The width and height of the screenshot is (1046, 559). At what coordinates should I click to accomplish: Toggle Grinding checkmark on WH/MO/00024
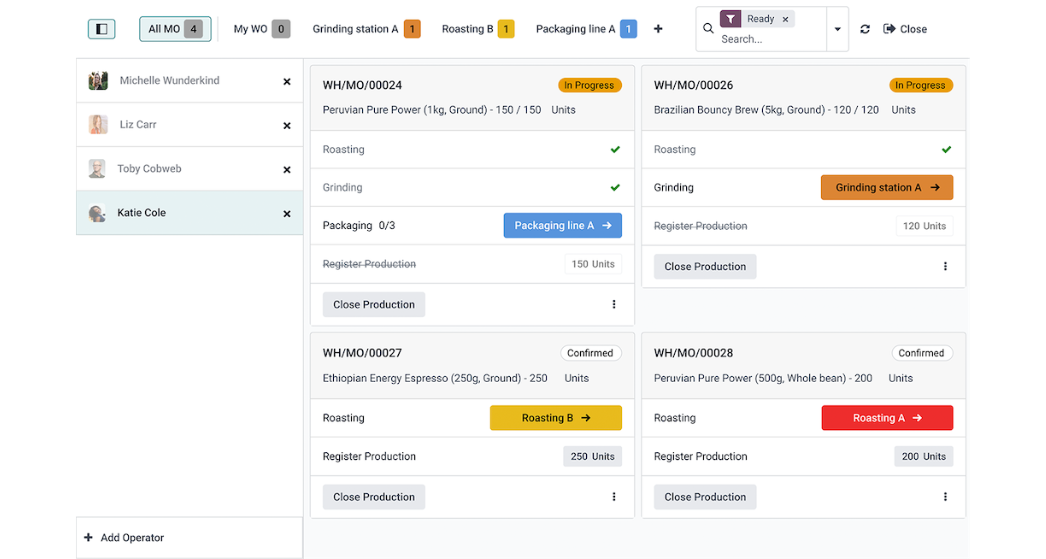pos(615,188)
